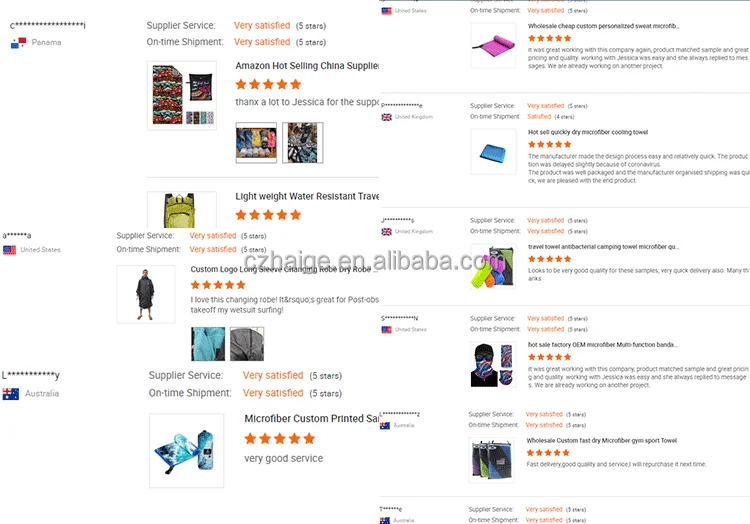Click the five-star rating under Amazon Hot Selling

point(268,85)
